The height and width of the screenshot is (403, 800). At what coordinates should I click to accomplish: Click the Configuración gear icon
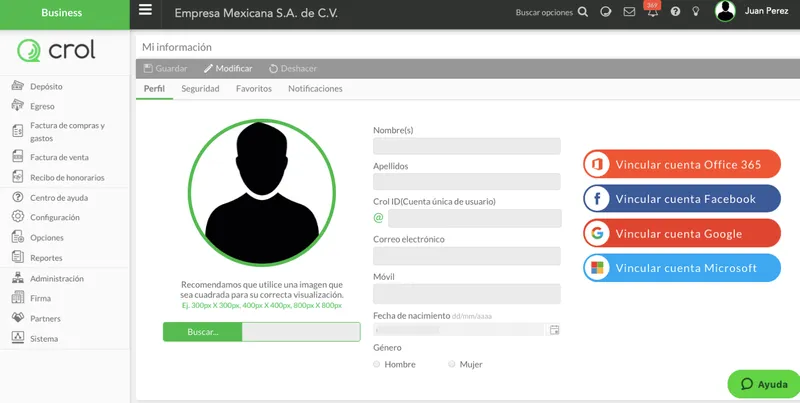click(x=18, y=216)
